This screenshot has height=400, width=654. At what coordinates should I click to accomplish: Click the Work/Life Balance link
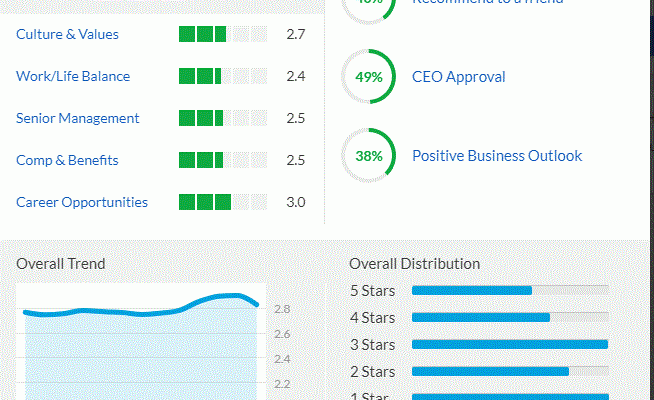click(73, 76)
